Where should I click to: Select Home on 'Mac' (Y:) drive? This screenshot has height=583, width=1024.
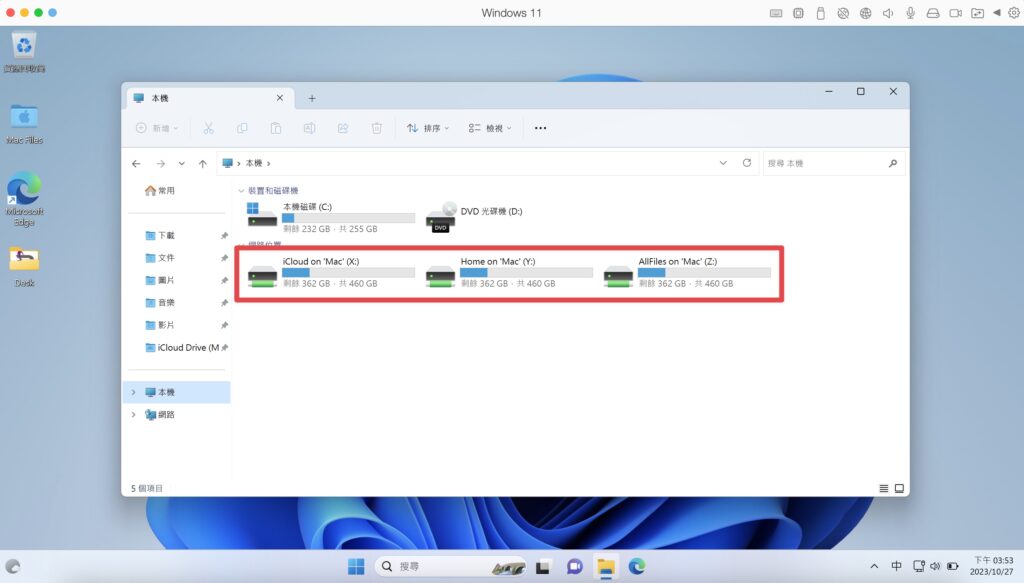509,272
